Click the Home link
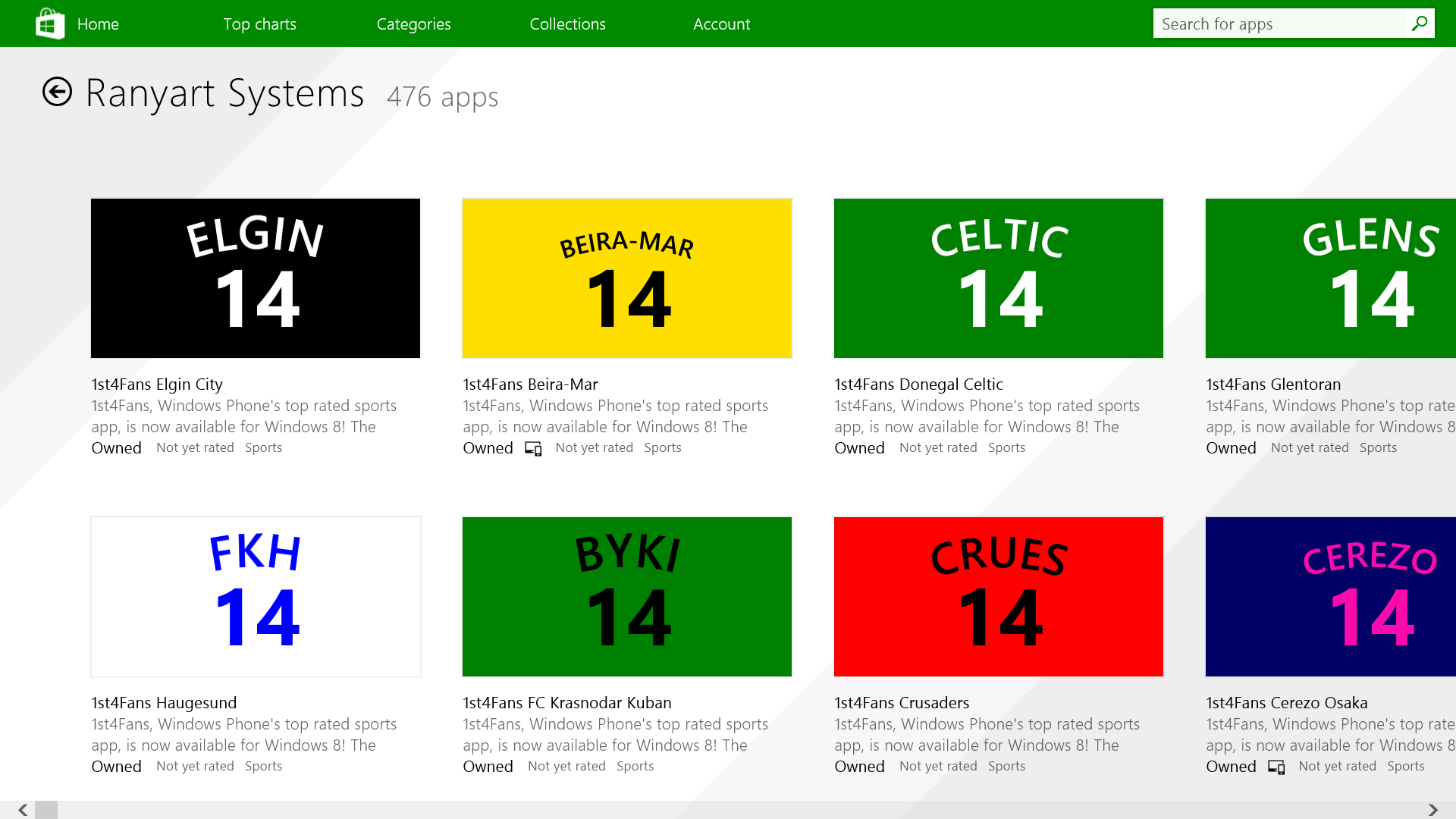The height and width of the screenshot is (819, 1456). 98,24
